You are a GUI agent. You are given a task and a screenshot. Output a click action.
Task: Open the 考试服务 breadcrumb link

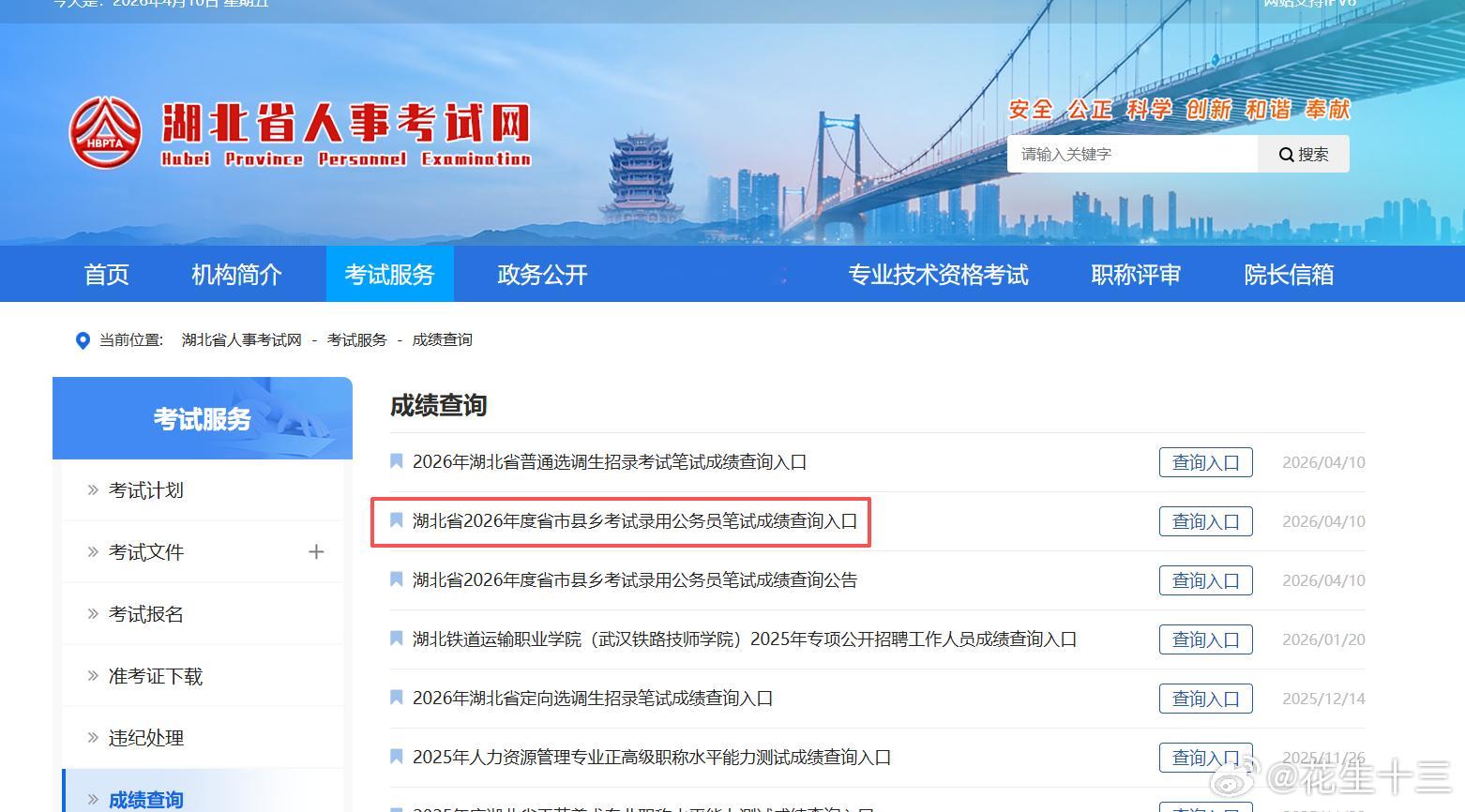pos(356,339)
